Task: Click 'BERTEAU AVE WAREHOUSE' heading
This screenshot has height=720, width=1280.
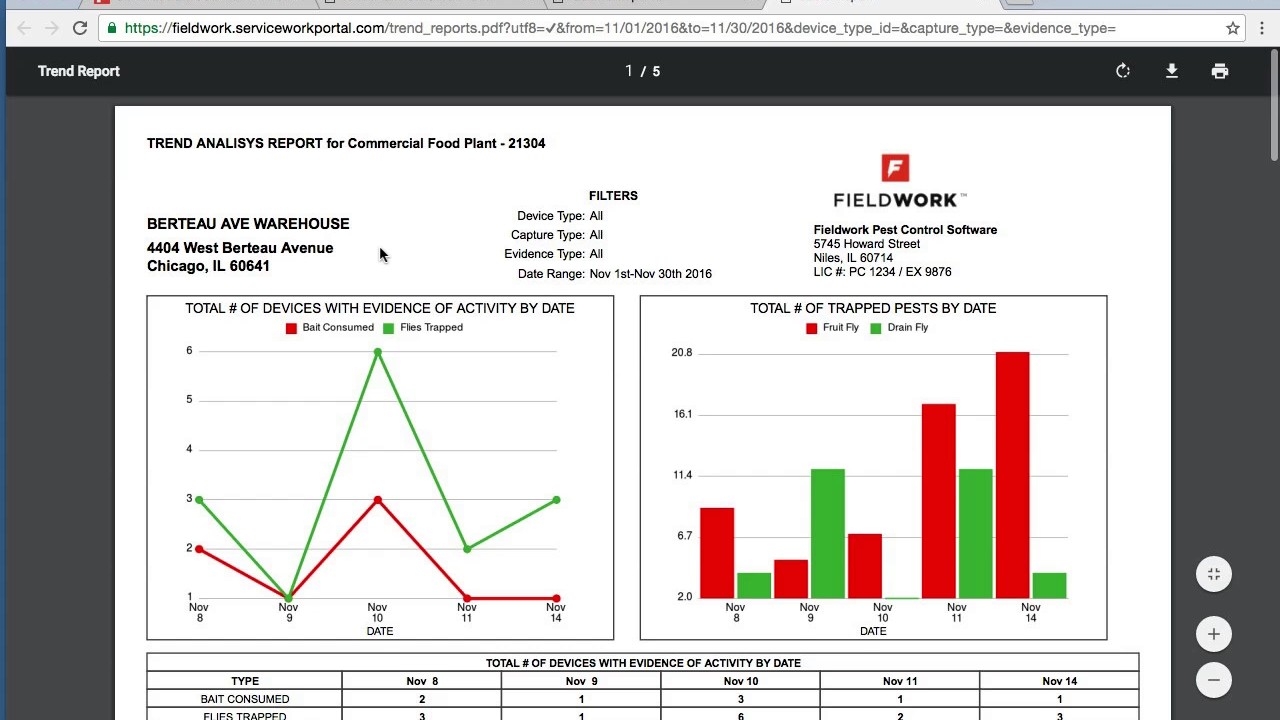Action: tap(248, 224)
